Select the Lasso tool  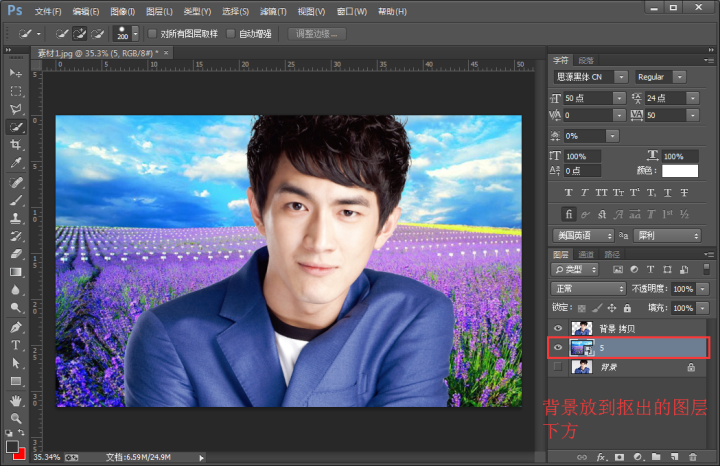point(16,109)
